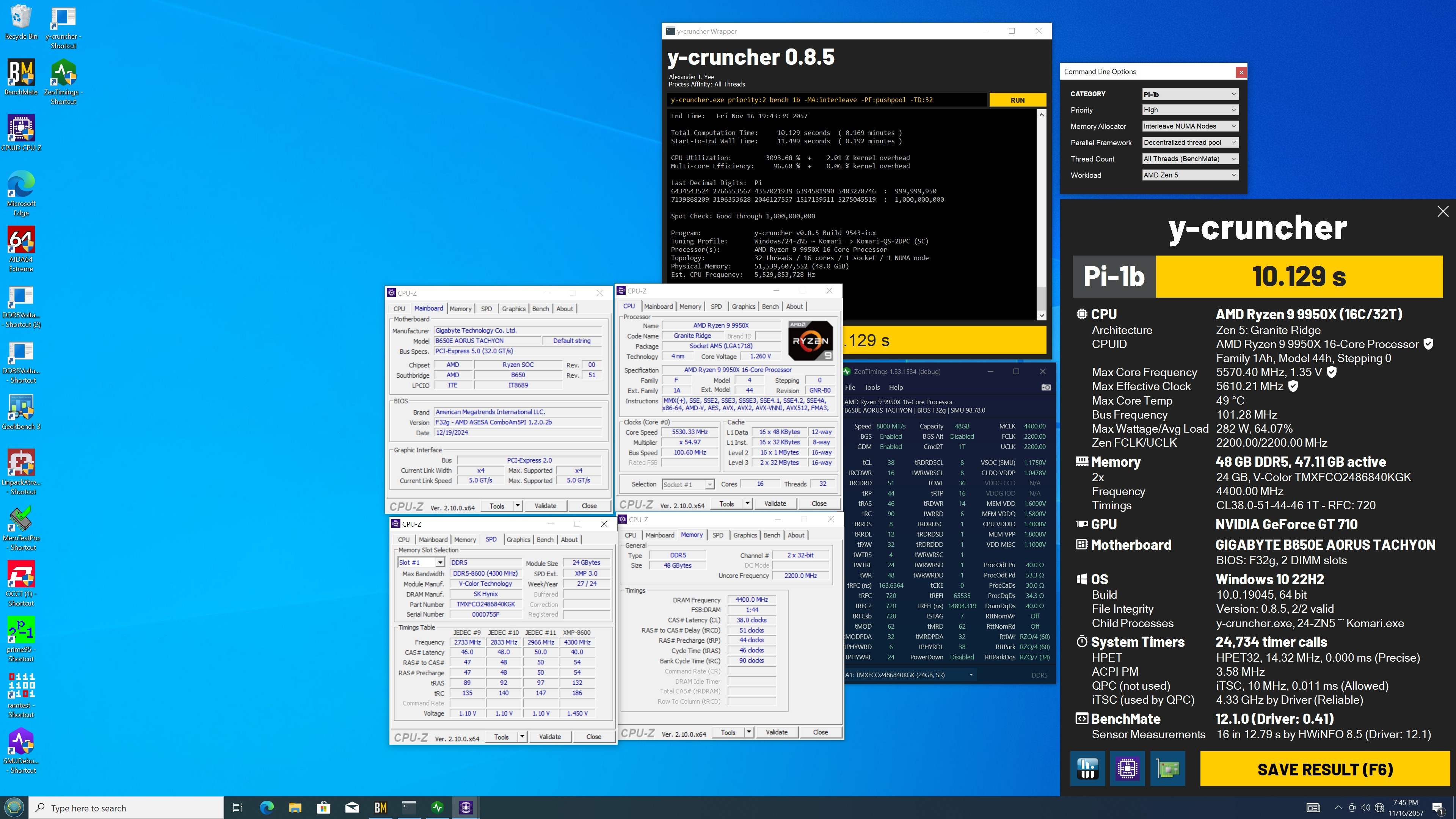The height and width of the screenshot is (819, 1456).
Task: Open the blue HWiNFO sensor icon in BenchMate
Action: tap(1087, 768)
